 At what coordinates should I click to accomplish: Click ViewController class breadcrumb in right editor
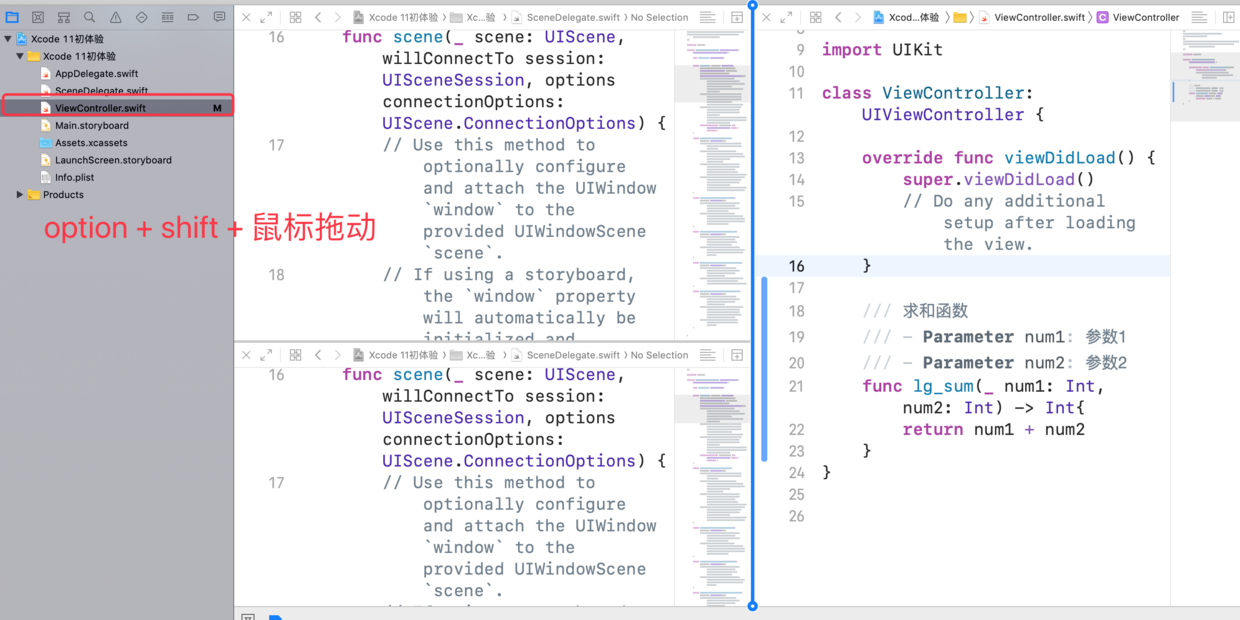1138,17
